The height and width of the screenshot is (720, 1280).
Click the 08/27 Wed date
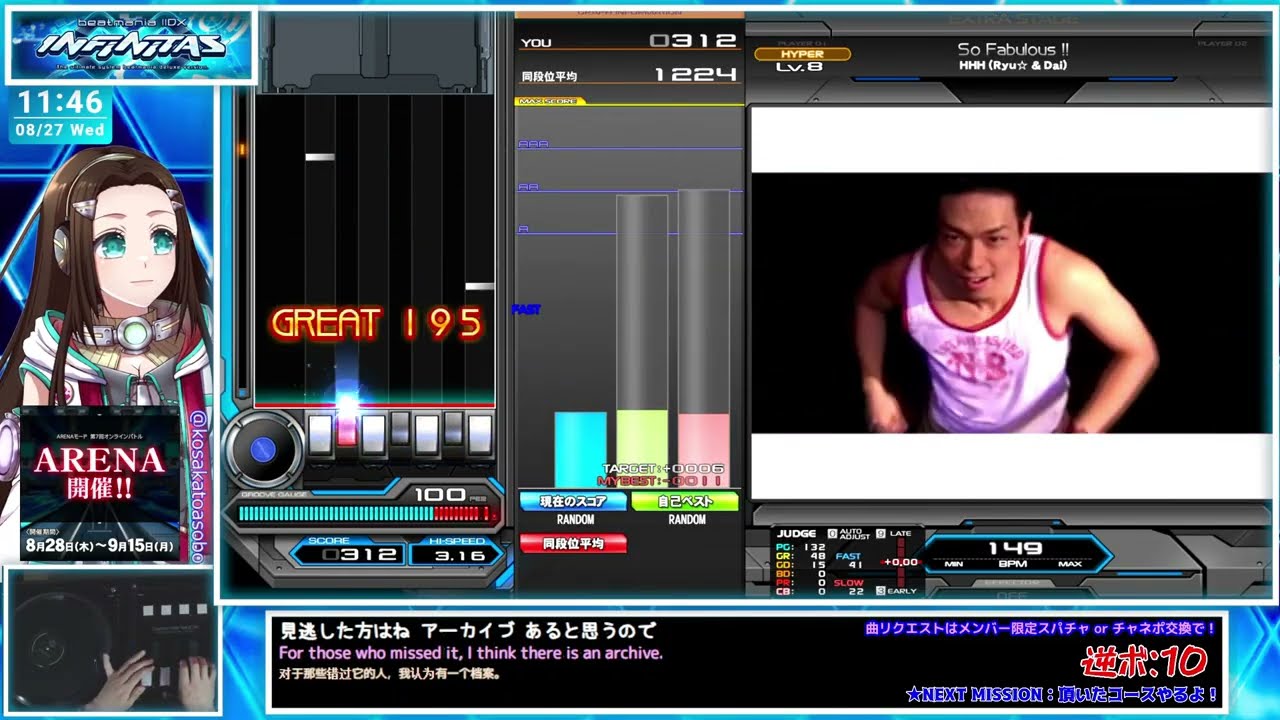[x=60, y=129]
